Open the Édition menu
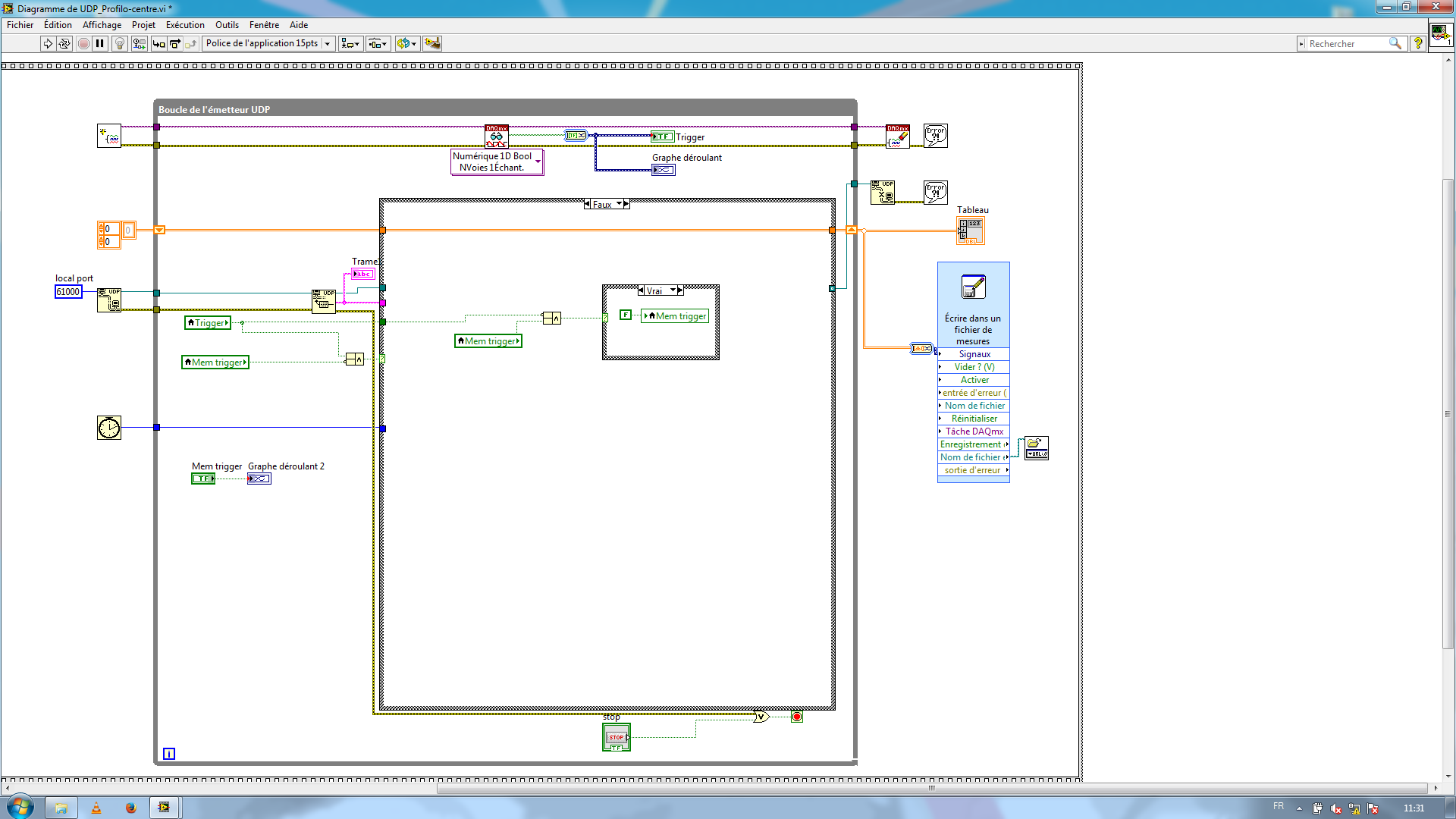Viewport: 1456px width, 819px height. coord(58,25)
